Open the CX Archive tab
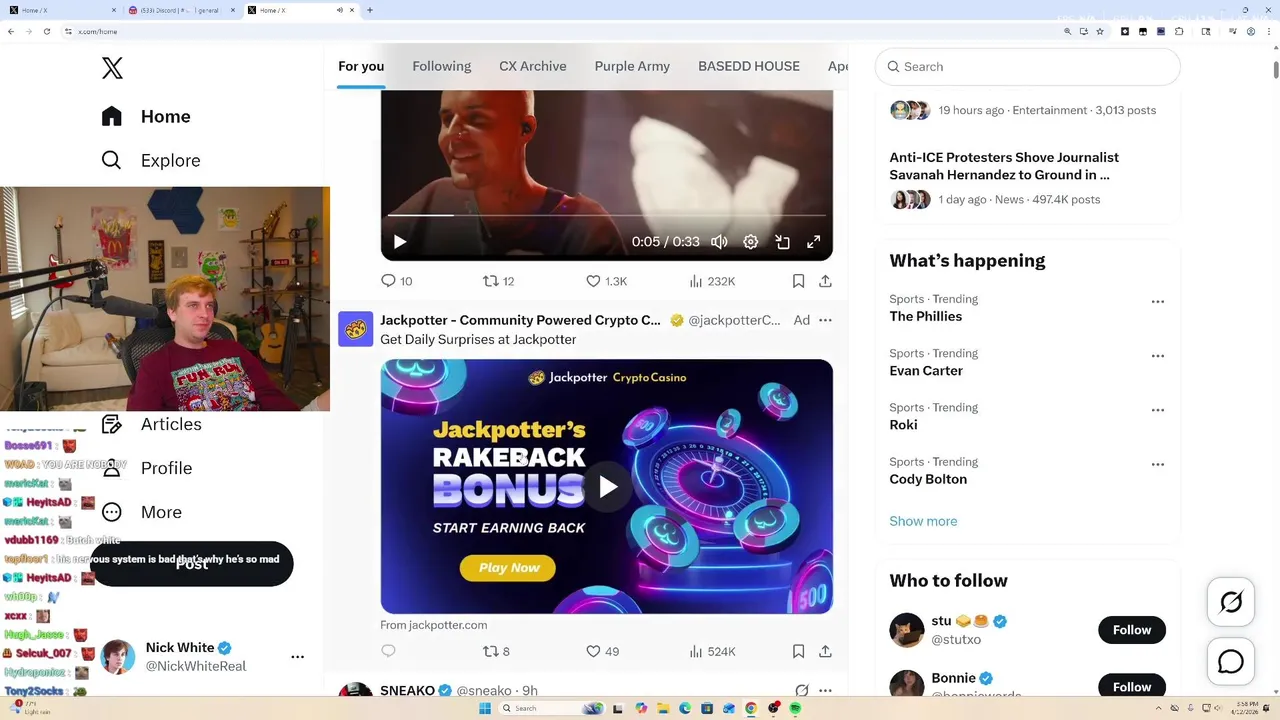Screen dimensions: 1280x720 click(533, 66)
